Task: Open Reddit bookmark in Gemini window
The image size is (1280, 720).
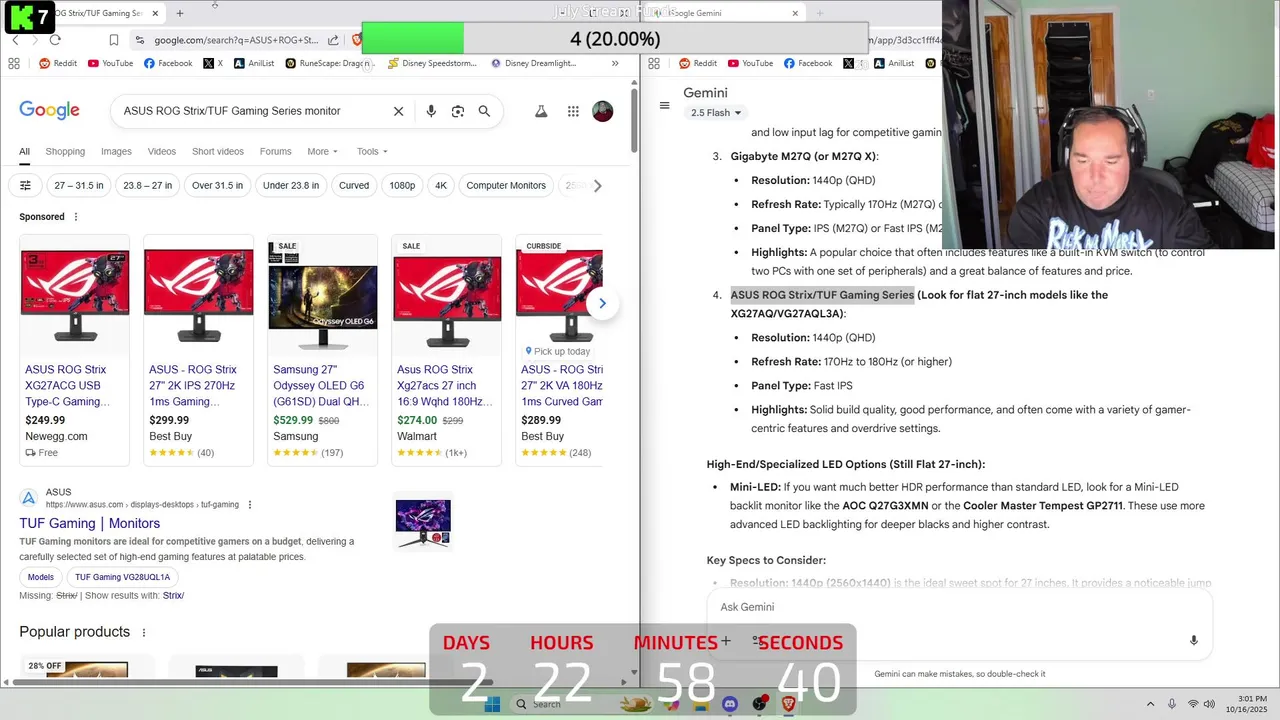Action: click(697, 63)
